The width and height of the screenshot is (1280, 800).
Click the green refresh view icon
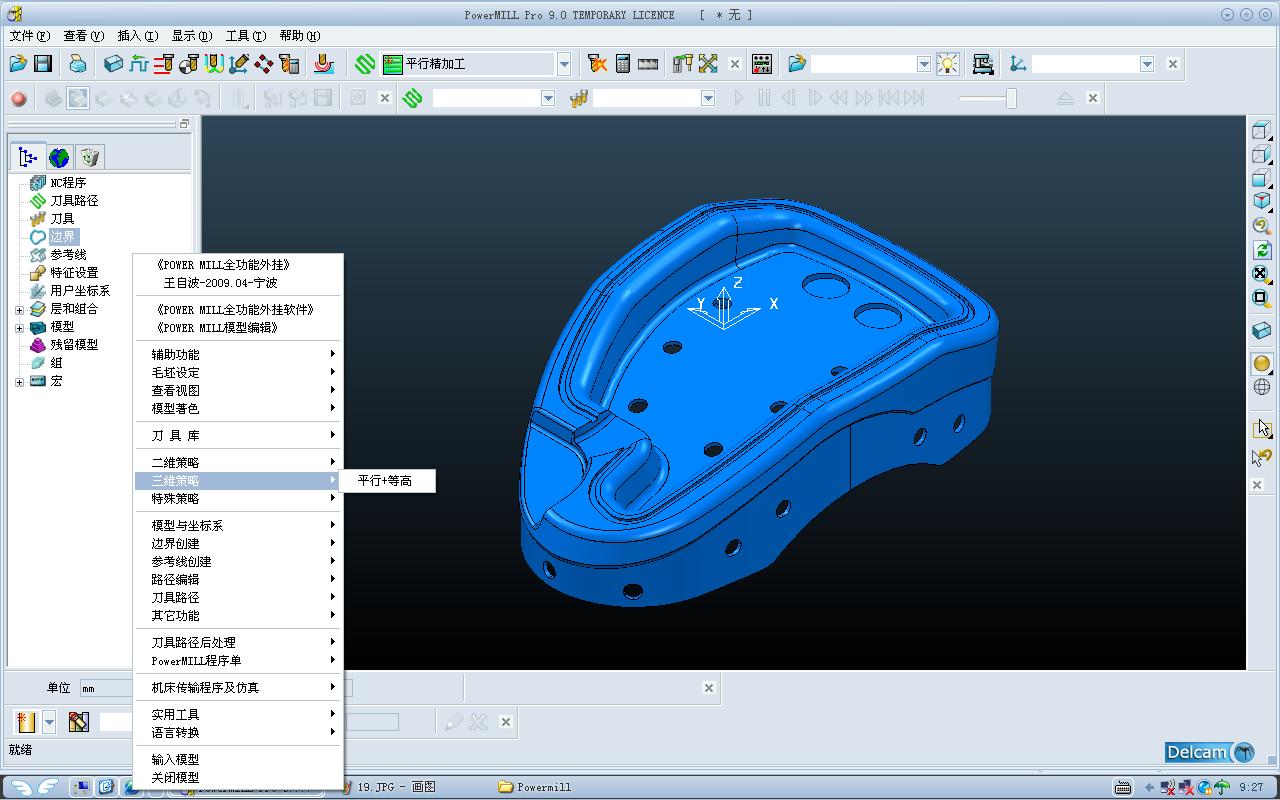(x=1262, y=250)
